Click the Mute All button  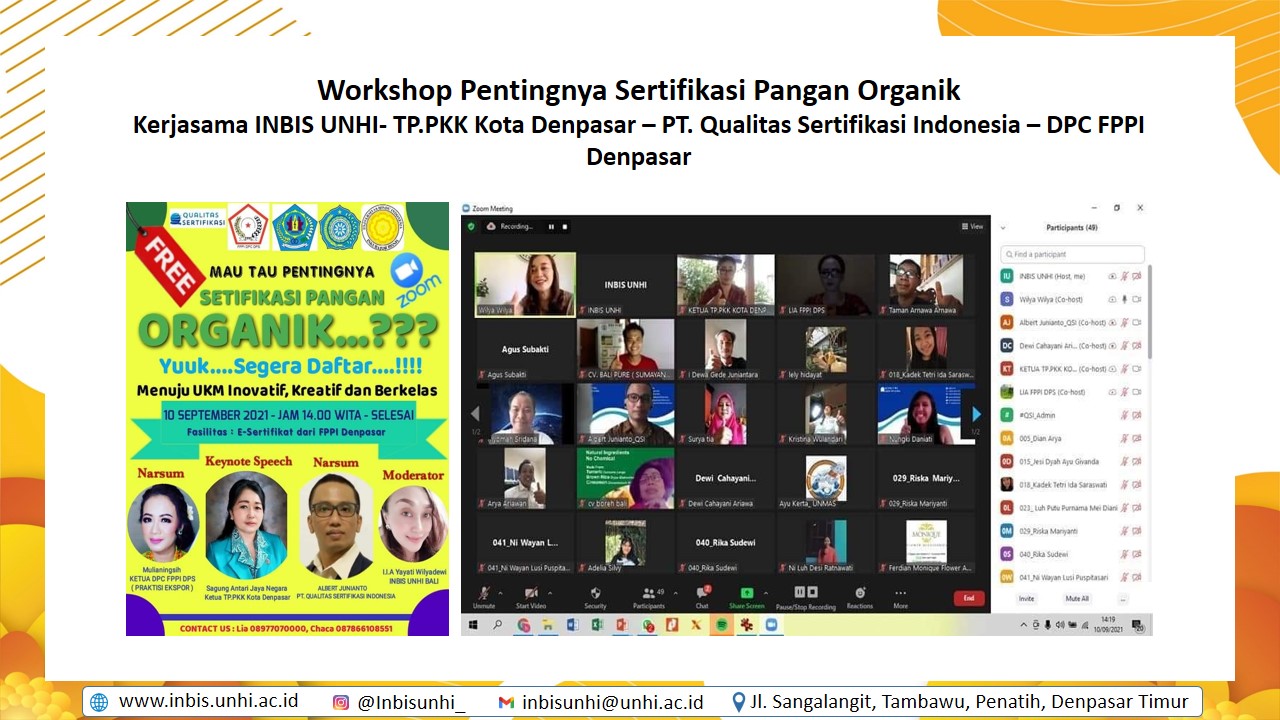[1077, 599]
